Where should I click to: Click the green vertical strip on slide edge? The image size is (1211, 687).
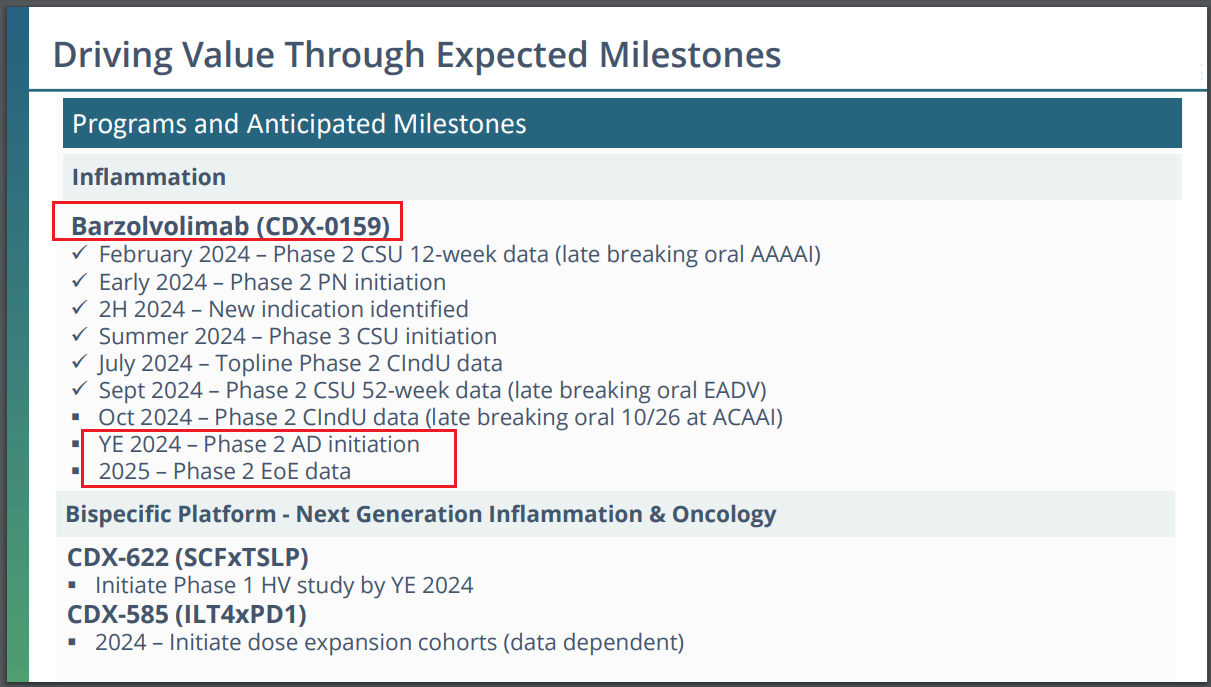click(x=16, y=346)
